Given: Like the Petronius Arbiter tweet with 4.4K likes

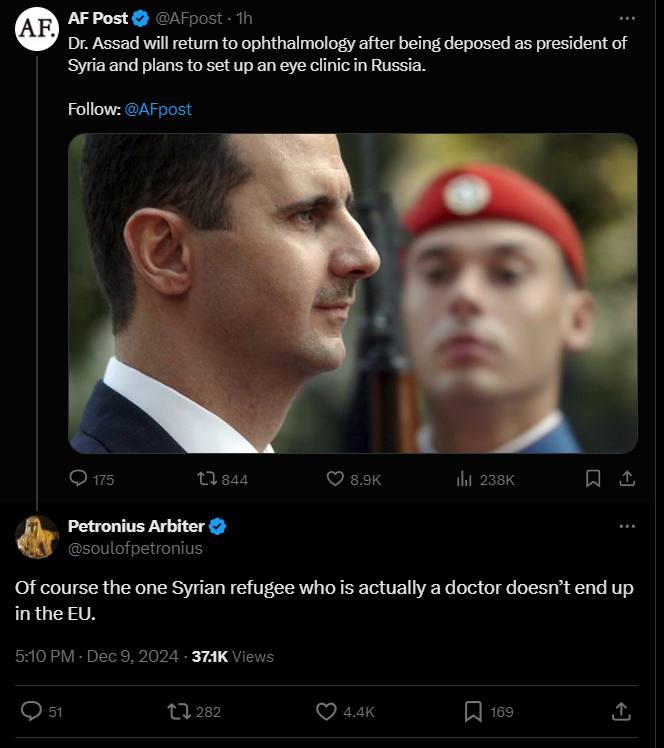Looking at the screenshot, I should tap(326, 712).
